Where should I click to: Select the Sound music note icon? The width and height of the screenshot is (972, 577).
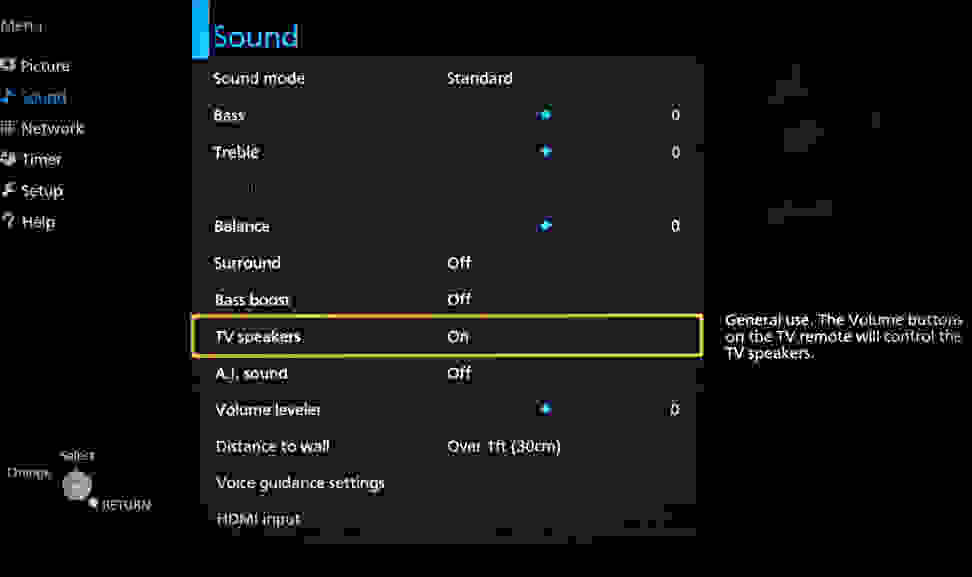click(x=8, y=95)
